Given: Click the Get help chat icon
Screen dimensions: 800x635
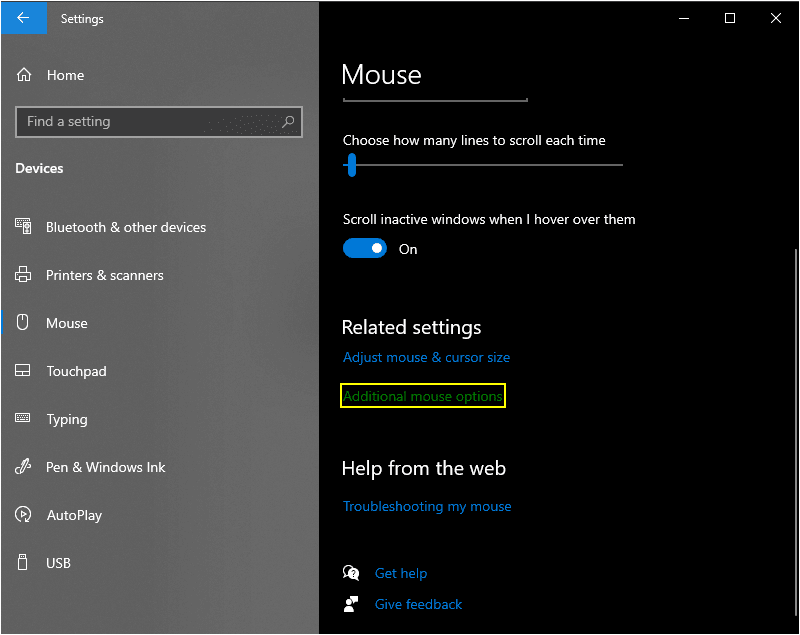Looking at the screenshot, I should 351,573.
